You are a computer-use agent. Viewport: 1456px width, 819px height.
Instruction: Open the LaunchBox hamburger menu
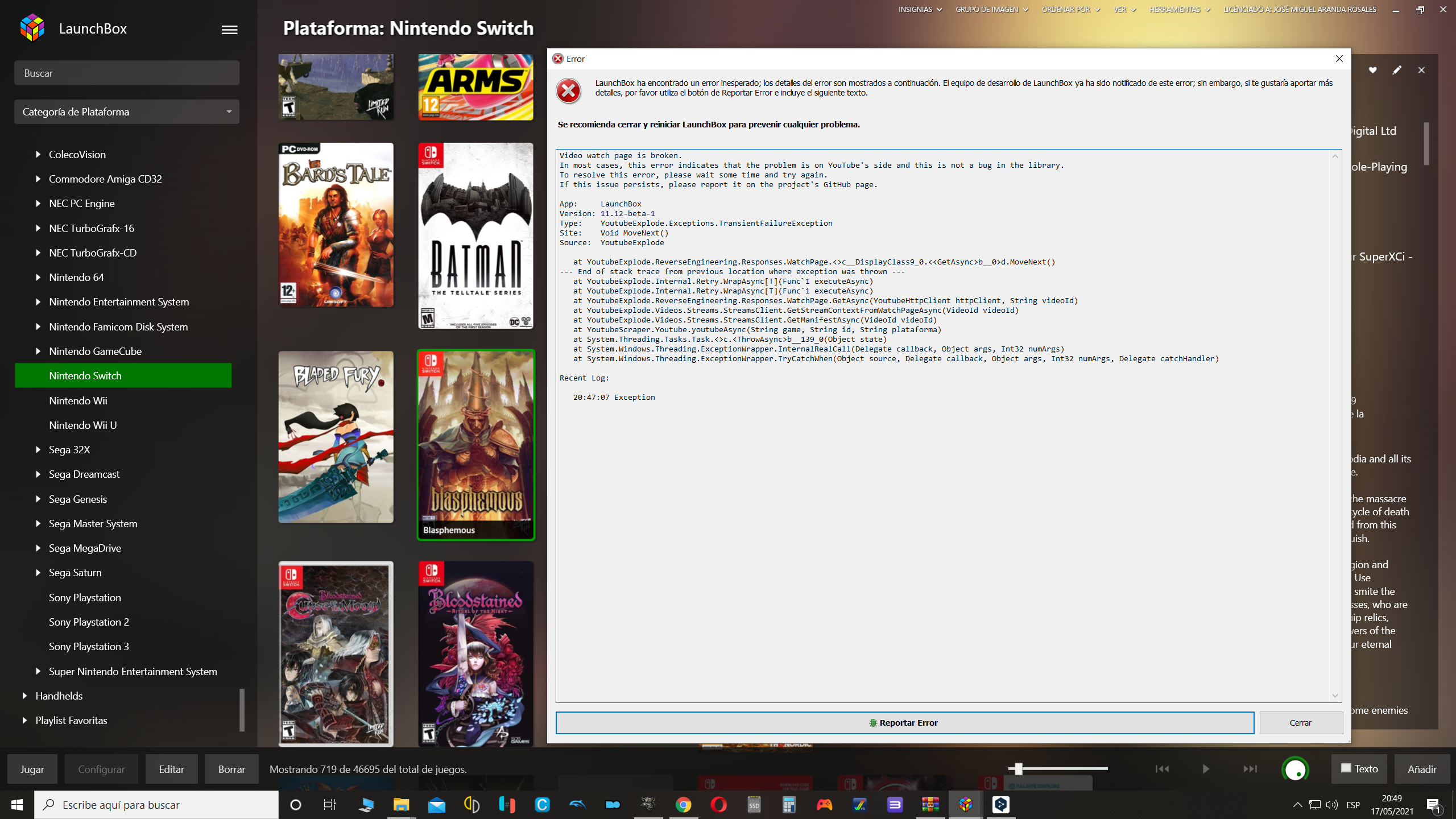[x=229, y=30]
